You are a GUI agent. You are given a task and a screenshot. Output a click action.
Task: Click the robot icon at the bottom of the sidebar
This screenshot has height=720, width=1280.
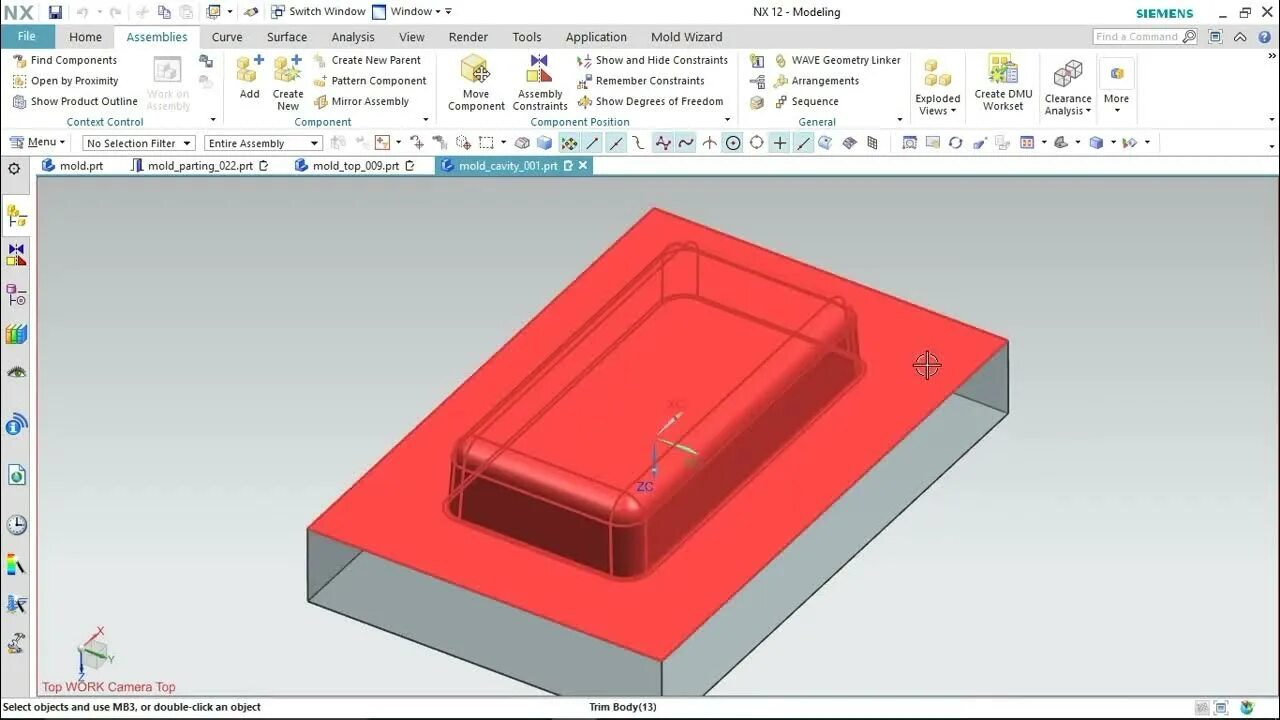click(16, 642)
